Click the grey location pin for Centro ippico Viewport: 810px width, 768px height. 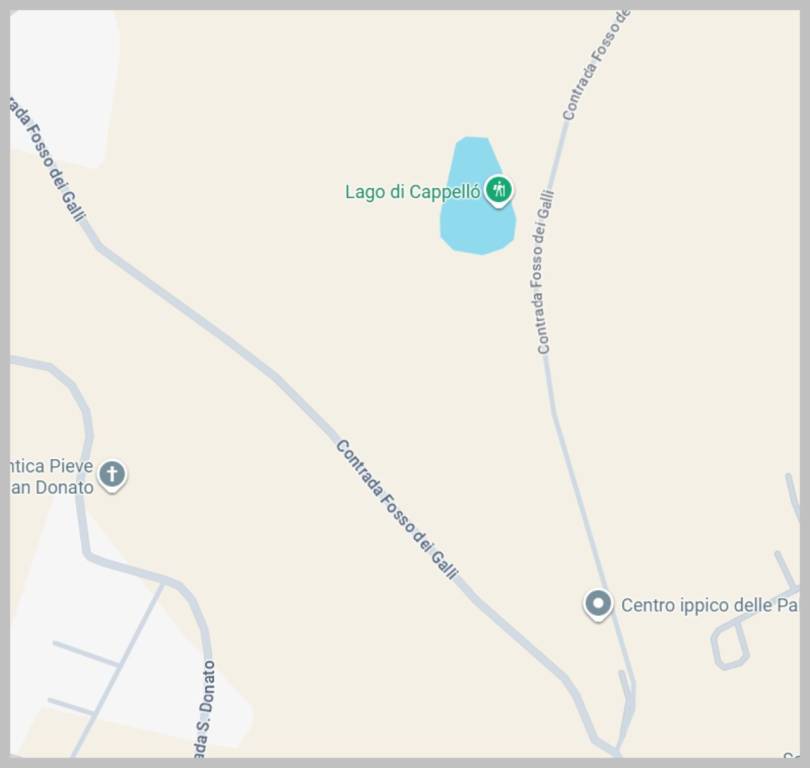pos(598,605)
